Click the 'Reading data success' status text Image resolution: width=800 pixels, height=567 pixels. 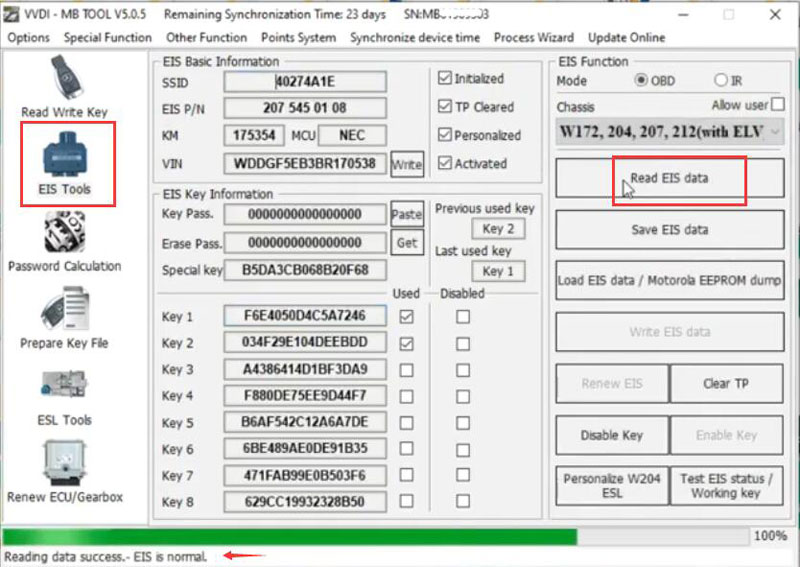106,557
